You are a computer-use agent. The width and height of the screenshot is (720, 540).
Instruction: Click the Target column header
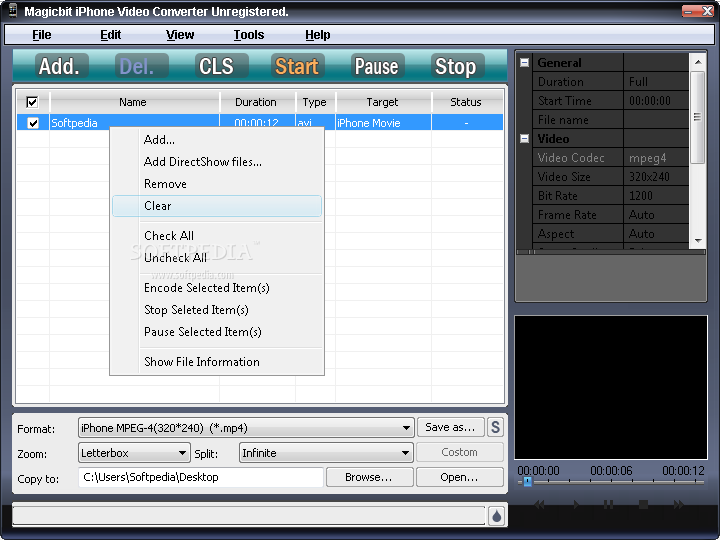(383, 102)
